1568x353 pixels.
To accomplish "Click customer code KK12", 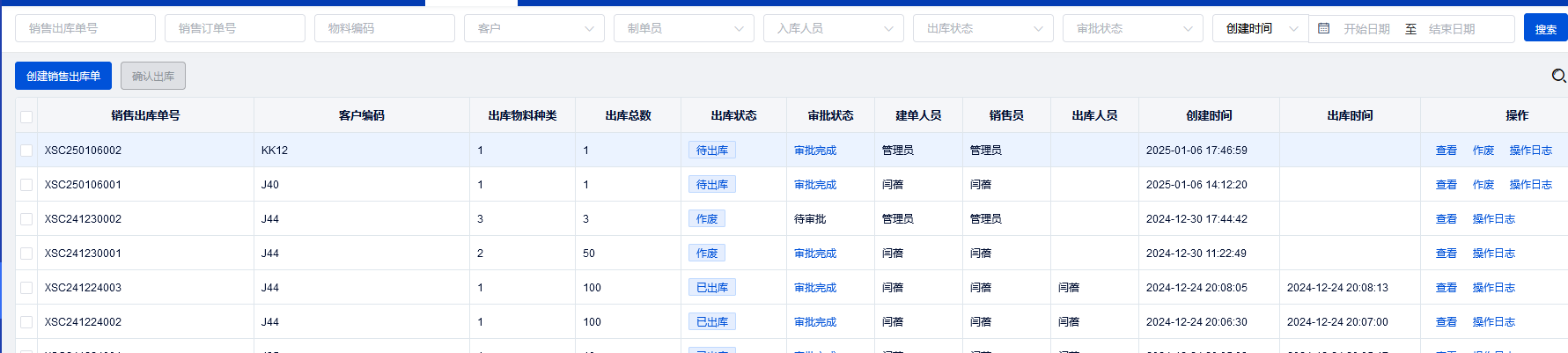I will 275,151.
